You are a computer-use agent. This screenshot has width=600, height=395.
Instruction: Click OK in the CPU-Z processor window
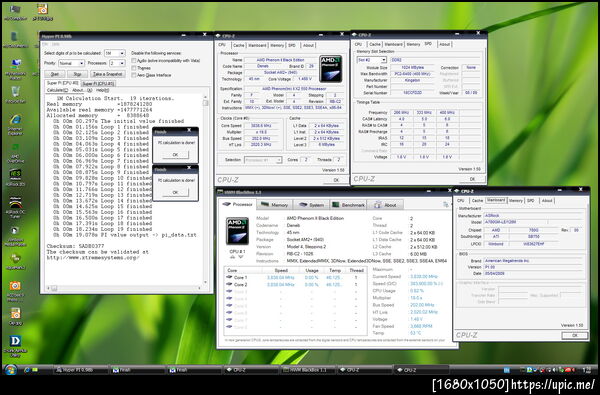[336, 180]
